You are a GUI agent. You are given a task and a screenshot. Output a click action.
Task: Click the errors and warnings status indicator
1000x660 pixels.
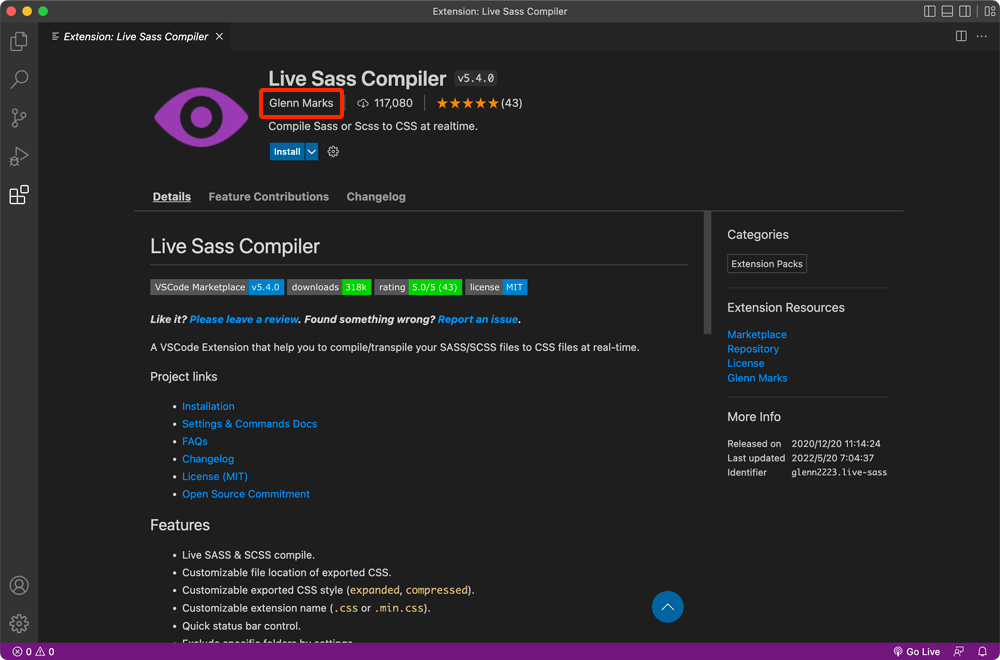[x=33, y=652]
